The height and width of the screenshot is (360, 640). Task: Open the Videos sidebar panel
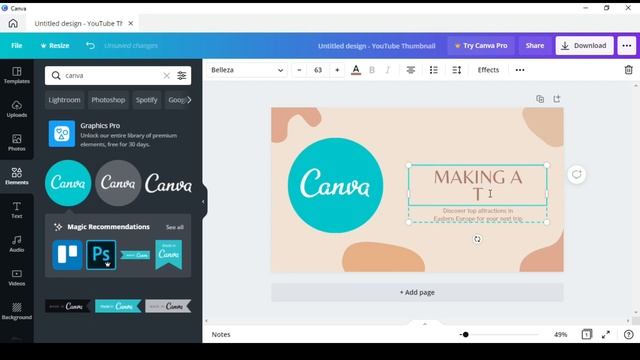point(17,278)
